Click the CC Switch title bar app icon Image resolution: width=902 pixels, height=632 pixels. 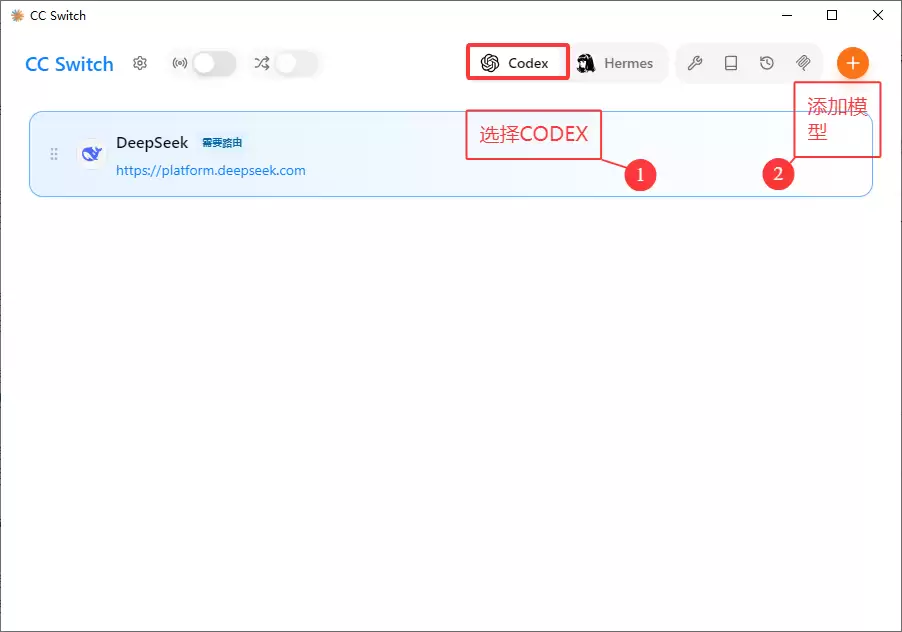(17, 16)
